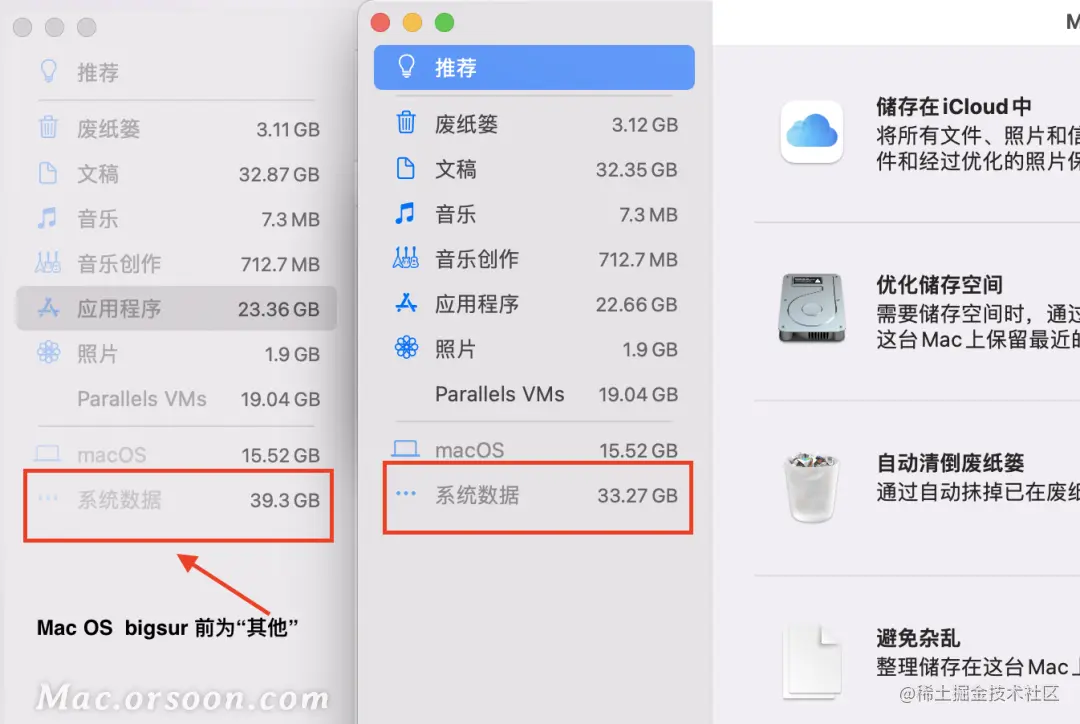Click the 储存在 iCloud 中 heading
This screenshot has height=724, width=1080.
click(953, 107)
